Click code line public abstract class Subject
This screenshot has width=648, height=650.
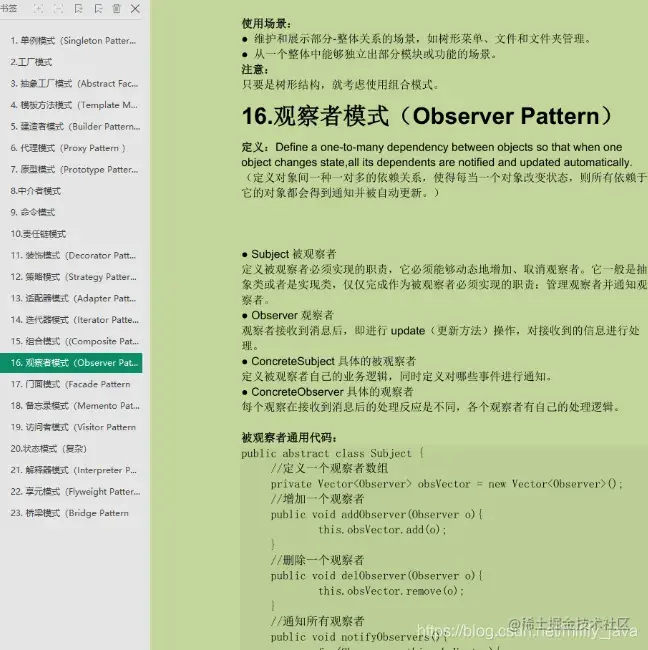(332, 454)
